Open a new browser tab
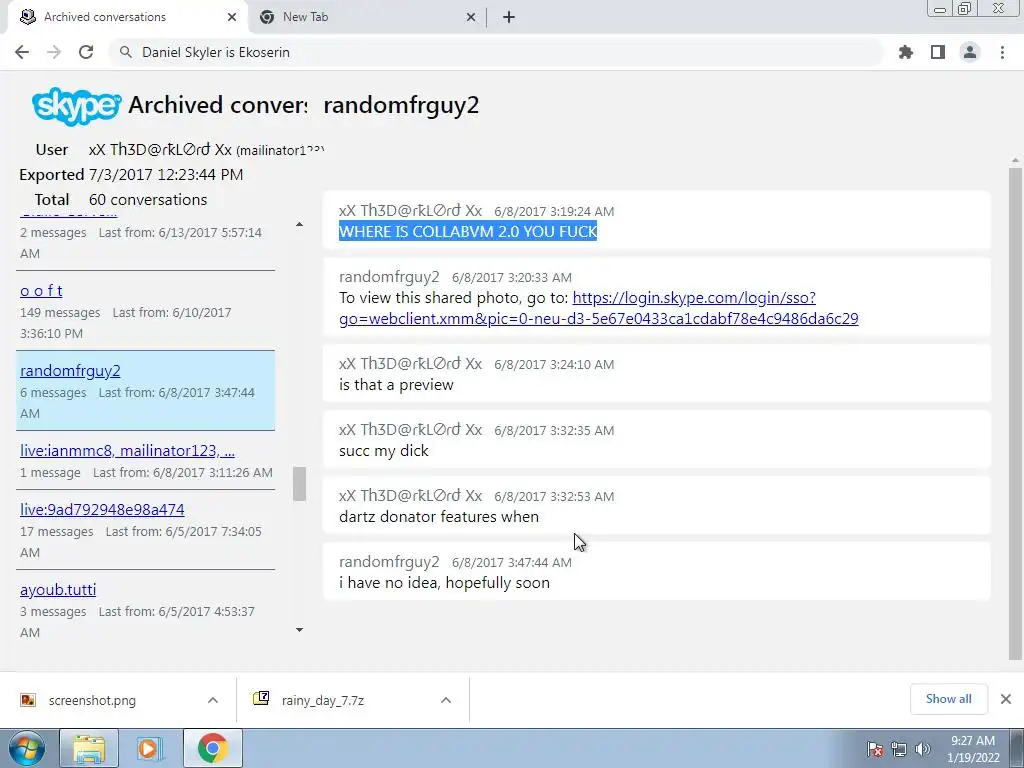Screen dimensions: 1024x768 (x=509, y=17)
